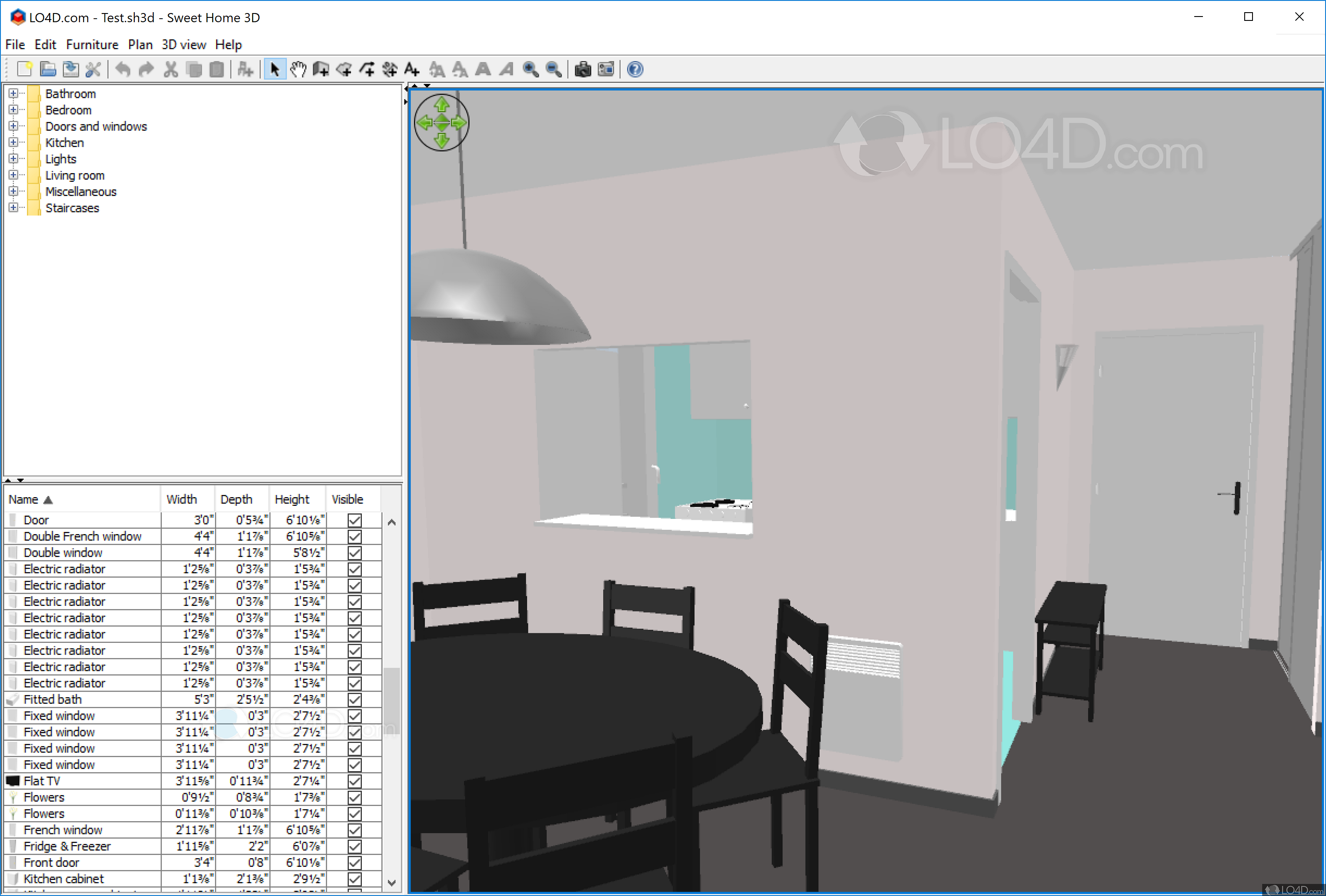
Task: Open the Preferences tools icon
Action: pyautogui.click(x=93, y=70)
